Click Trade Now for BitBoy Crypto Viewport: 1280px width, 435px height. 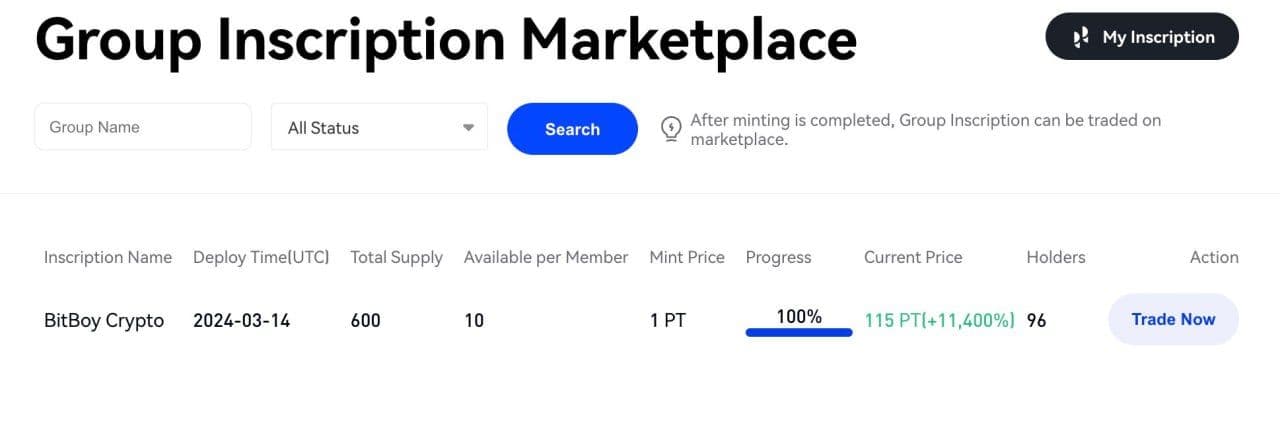[x=1173, y=320]
